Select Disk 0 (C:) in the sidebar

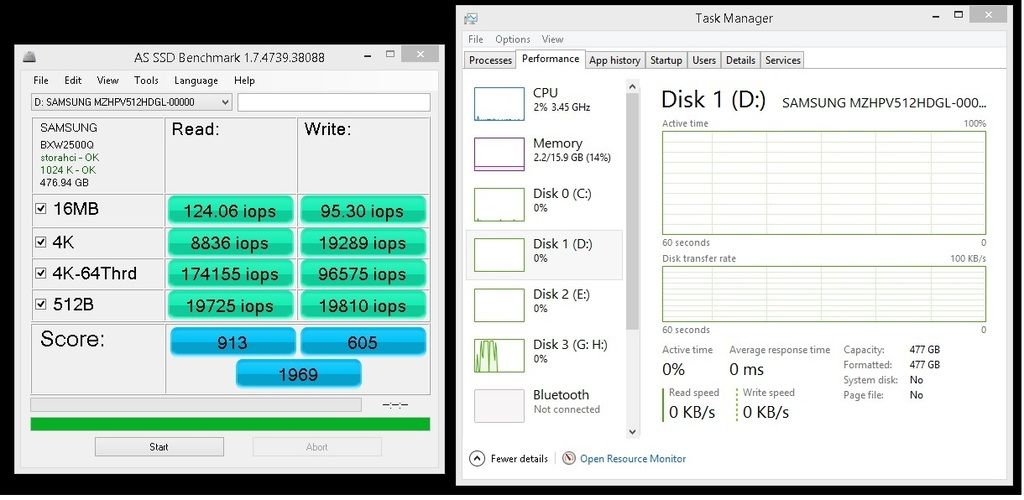click(544, 204)
